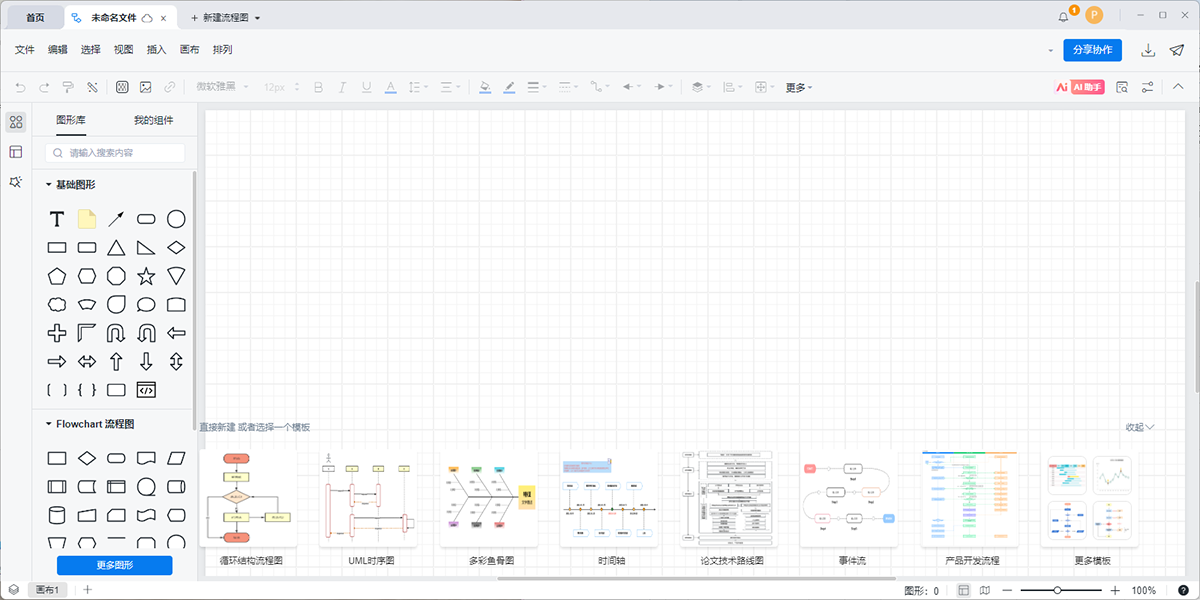
Task: Select the fill color tool
Action: 484,87
